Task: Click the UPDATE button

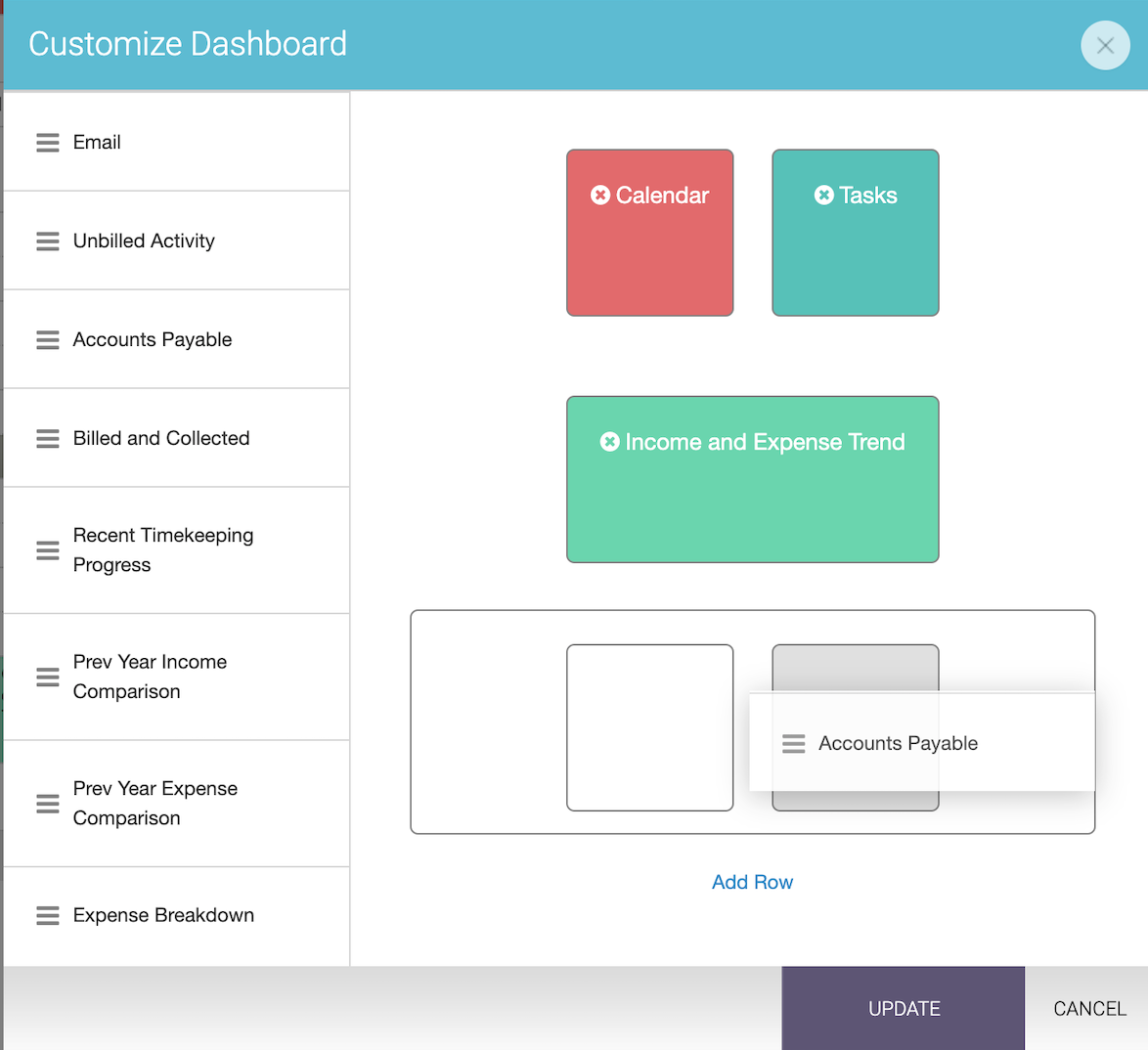Action: point(904,1008)
